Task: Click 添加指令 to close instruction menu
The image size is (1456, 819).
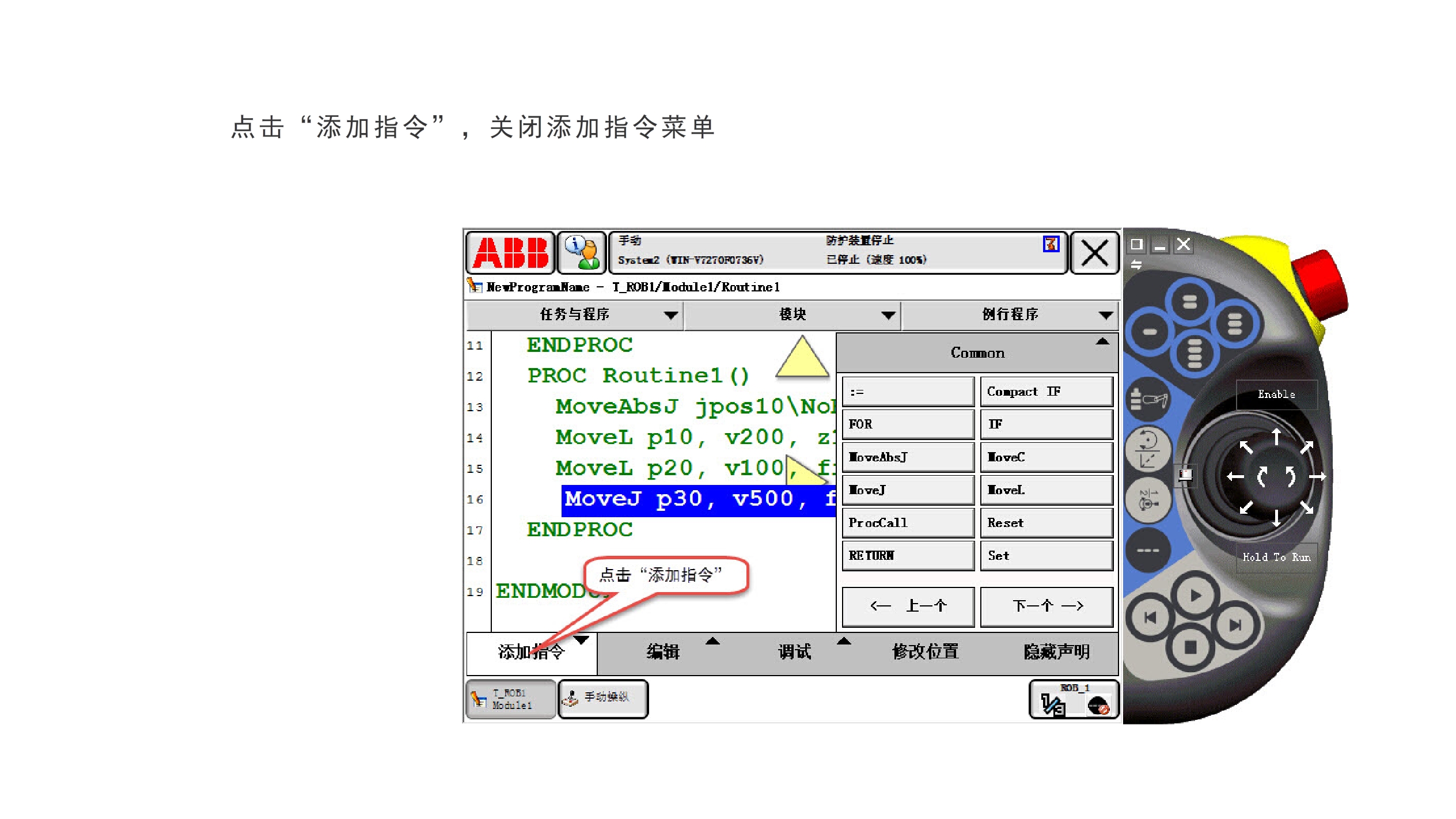Action: (531, 652)
